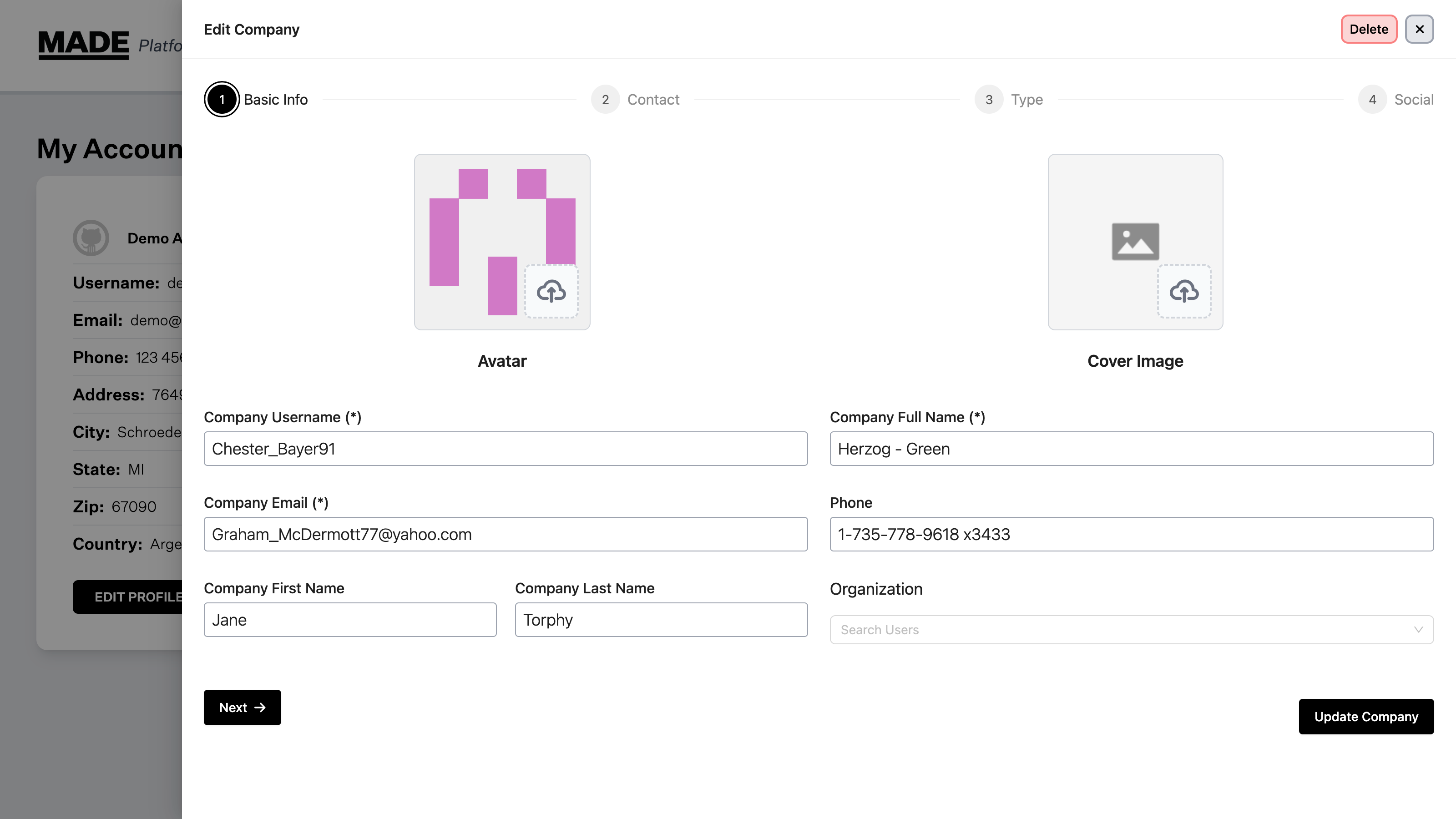This screenshot has width=1456, height=819.
Task: Click the avatar upload cloud icon
Action: pyautogui.click(x=551, y=291)
